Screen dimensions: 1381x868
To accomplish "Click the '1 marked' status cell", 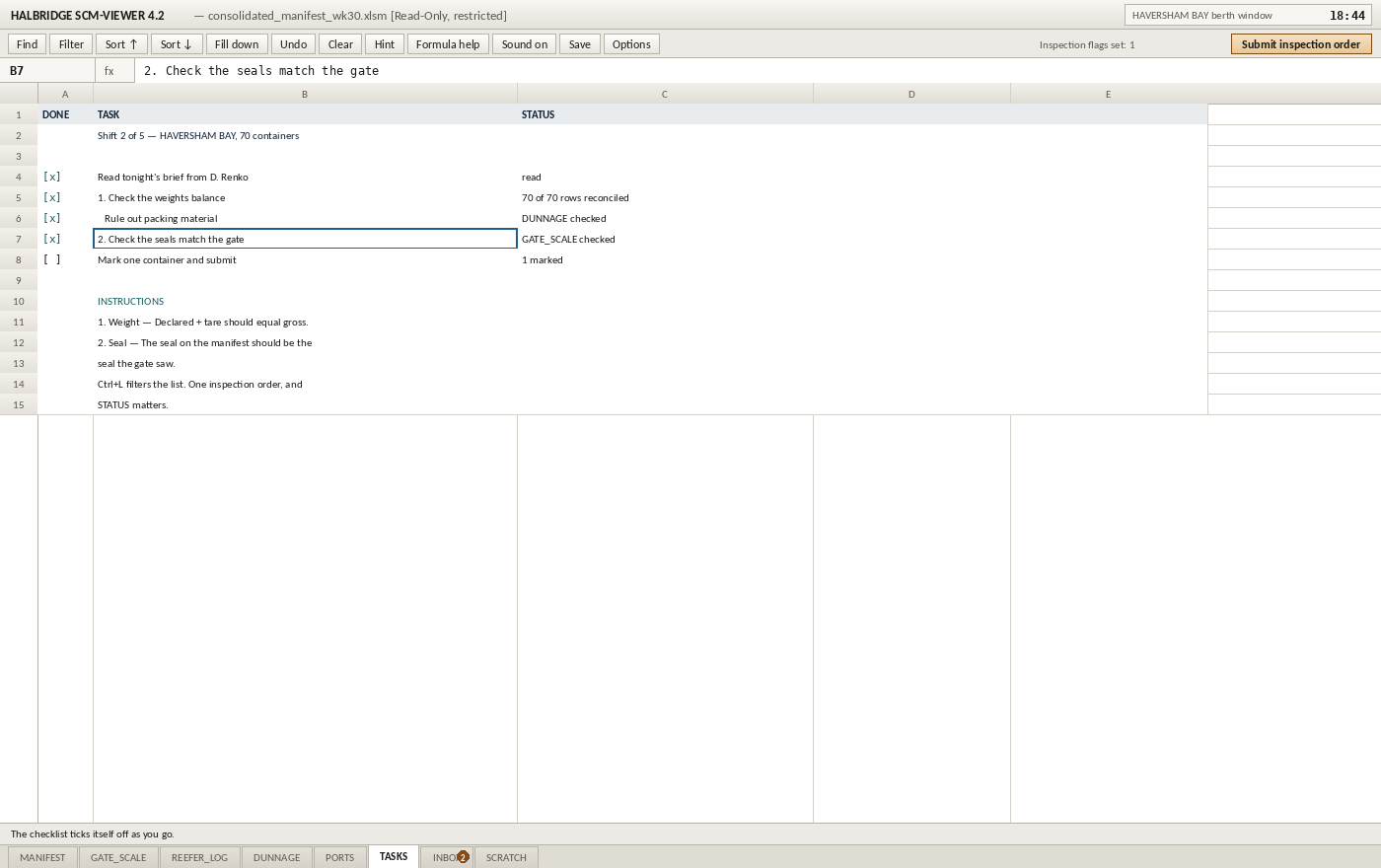I will 665,260.
